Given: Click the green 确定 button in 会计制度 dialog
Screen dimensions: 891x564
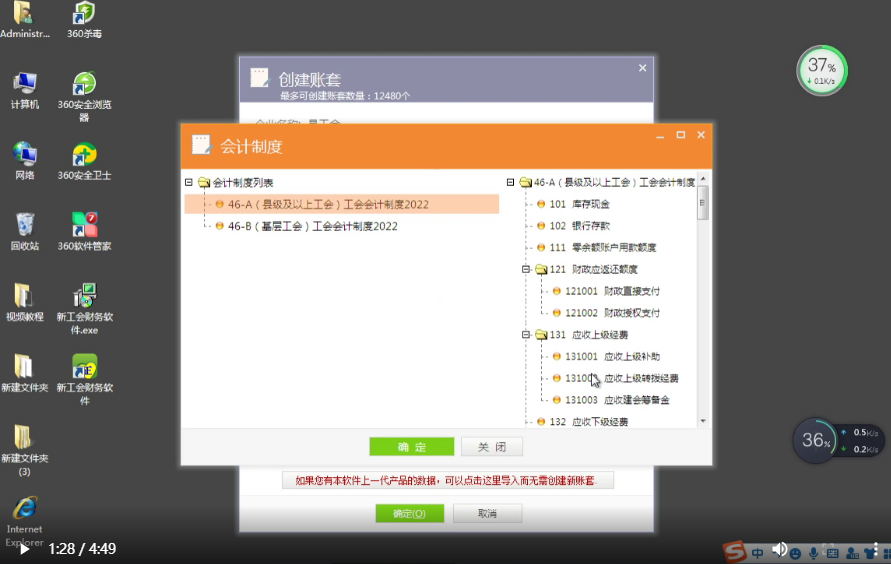Looking at the screenshot, I should [x=411, y=447].
